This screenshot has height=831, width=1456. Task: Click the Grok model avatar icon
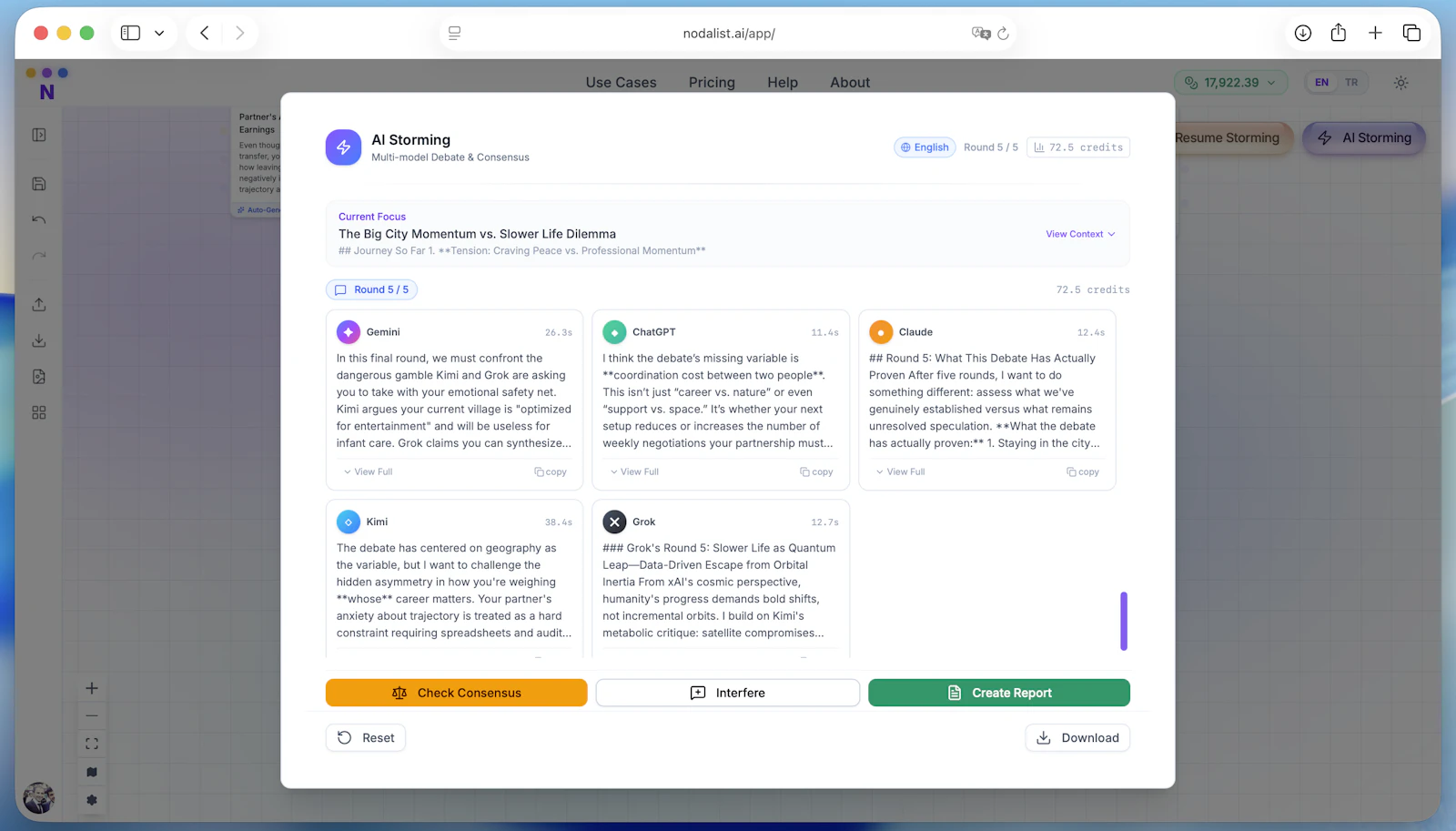(x=614, y=522)
